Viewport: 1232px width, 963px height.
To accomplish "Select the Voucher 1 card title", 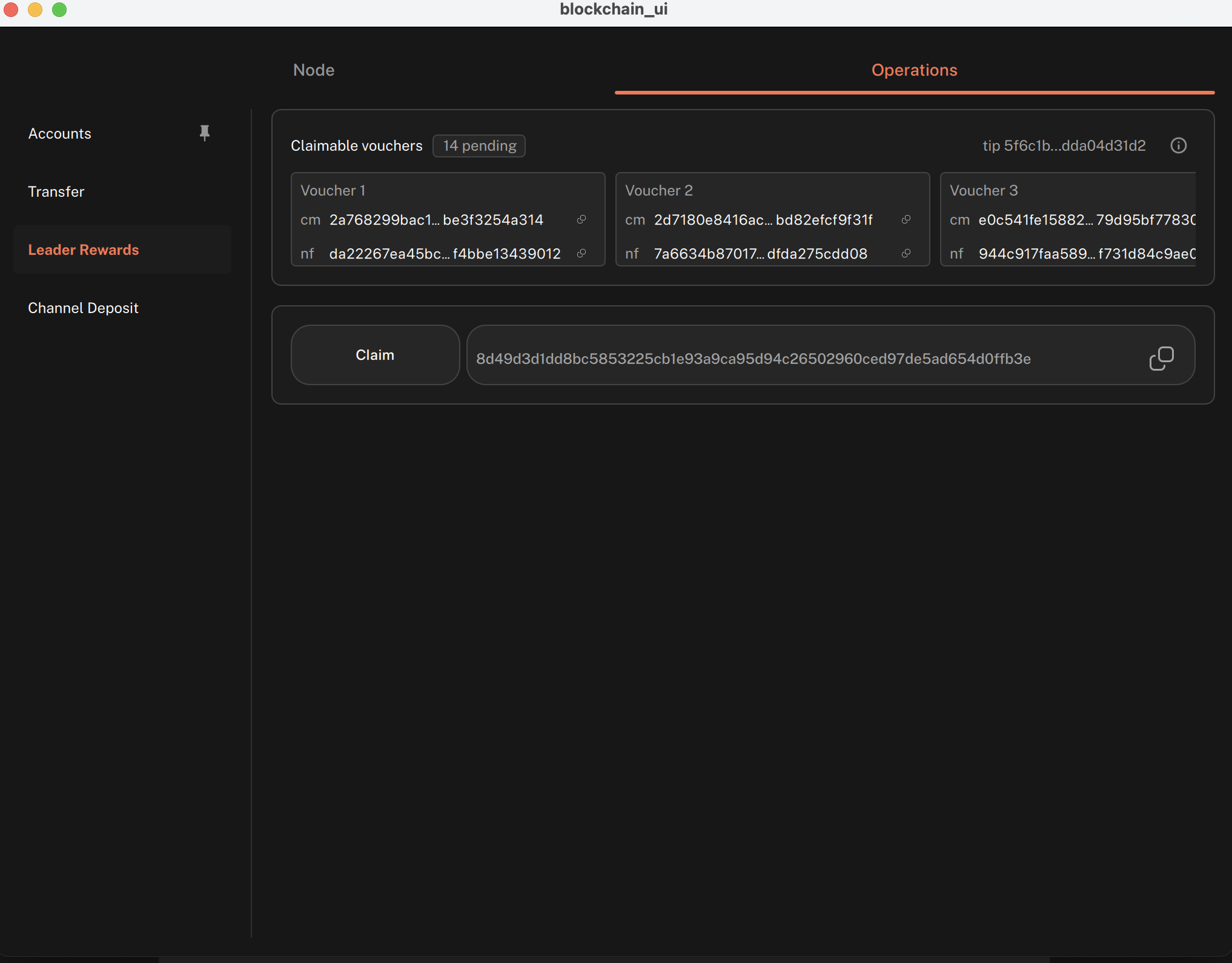I will [333, 191].
